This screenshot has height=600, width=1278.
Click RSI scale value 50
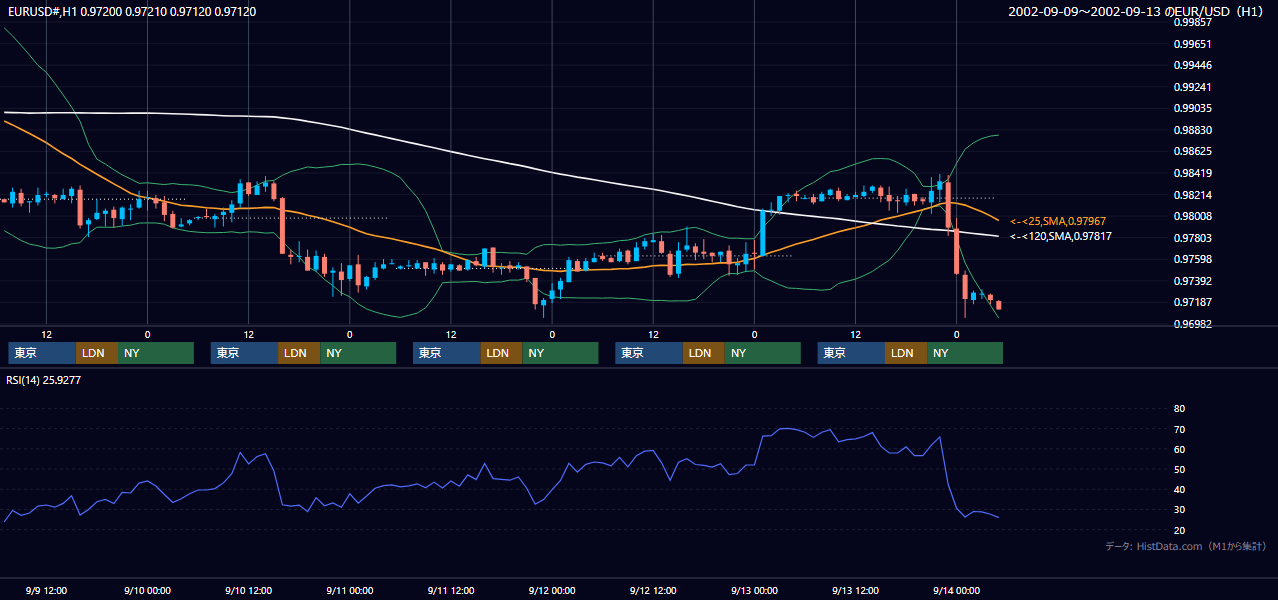coord(1179,469)
